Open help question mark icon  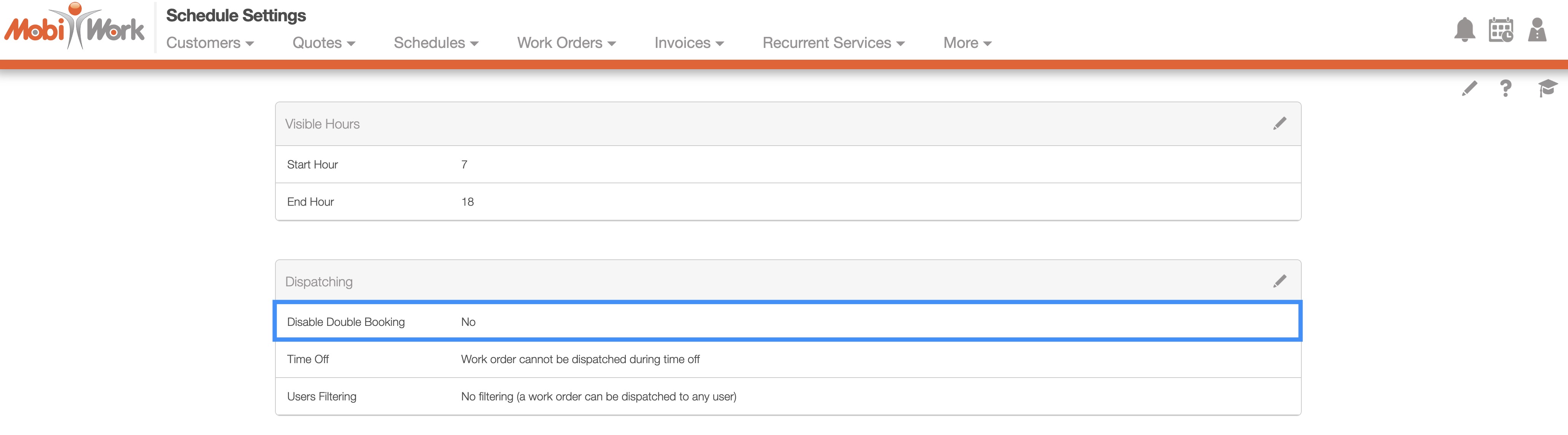pos(1505,88)
